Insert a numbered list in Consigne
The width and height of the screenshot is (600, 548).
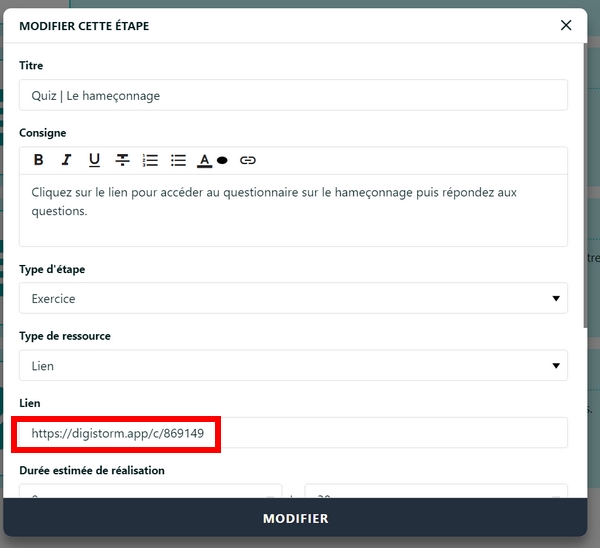[x=150, y=160]
